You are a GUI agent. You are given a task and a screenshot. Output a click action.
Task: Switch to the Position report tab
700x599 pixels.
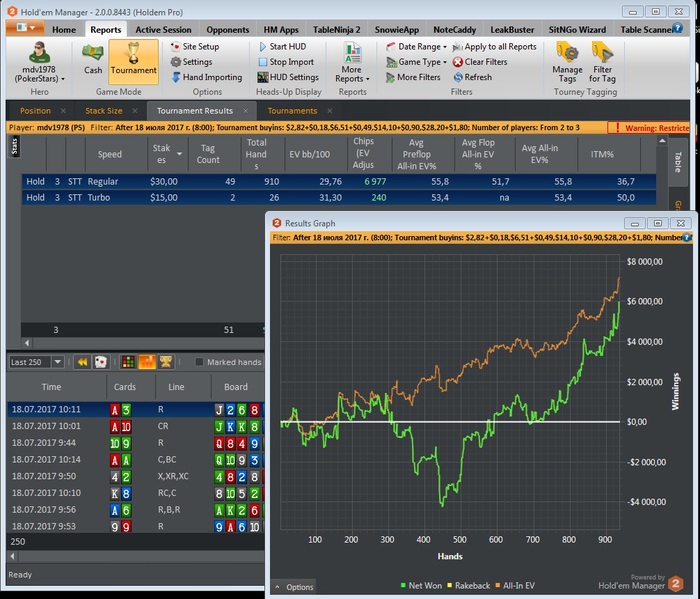35,111
